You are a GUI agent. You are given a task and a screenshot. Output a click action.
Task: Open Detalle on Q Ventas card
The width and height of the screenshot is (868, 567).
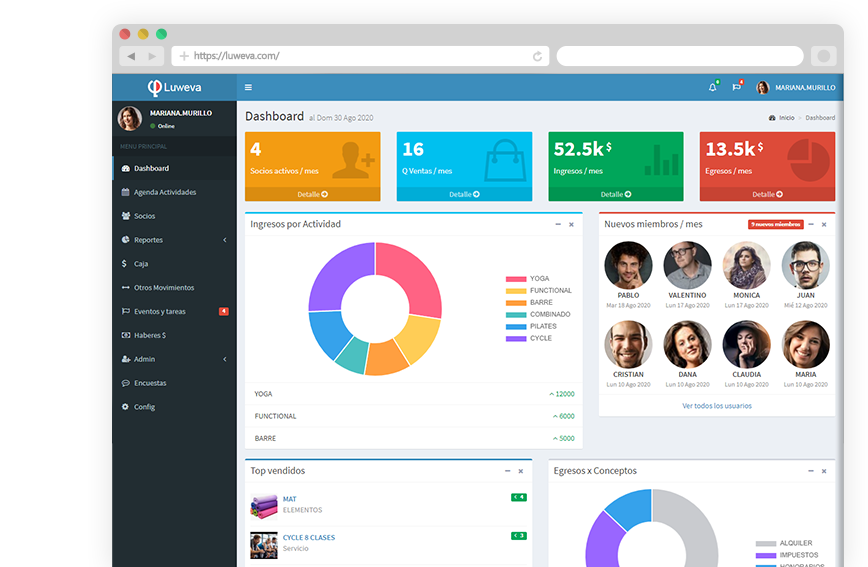[x=464, y=194]
